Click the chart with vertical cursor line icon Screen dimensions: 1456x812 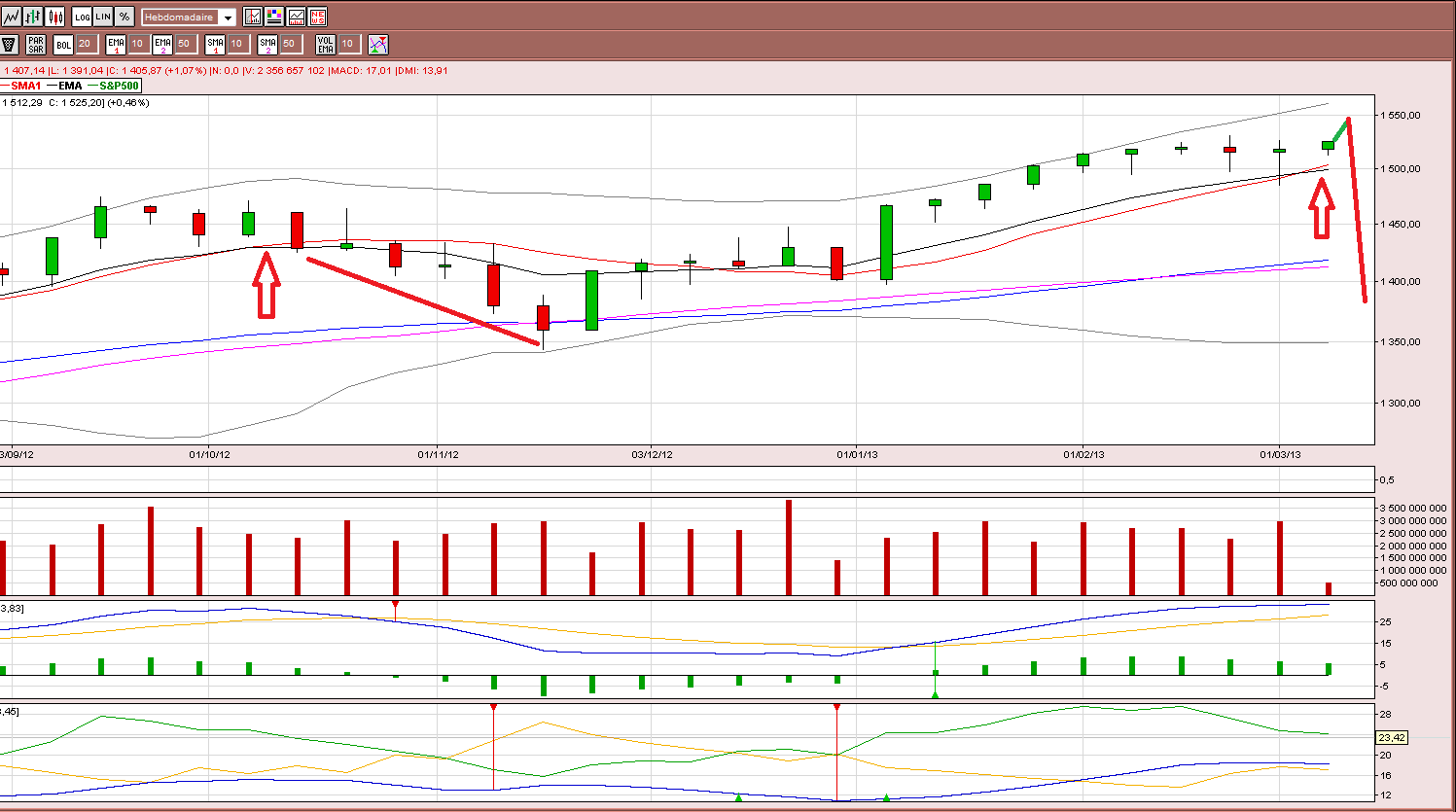(253, 17)
